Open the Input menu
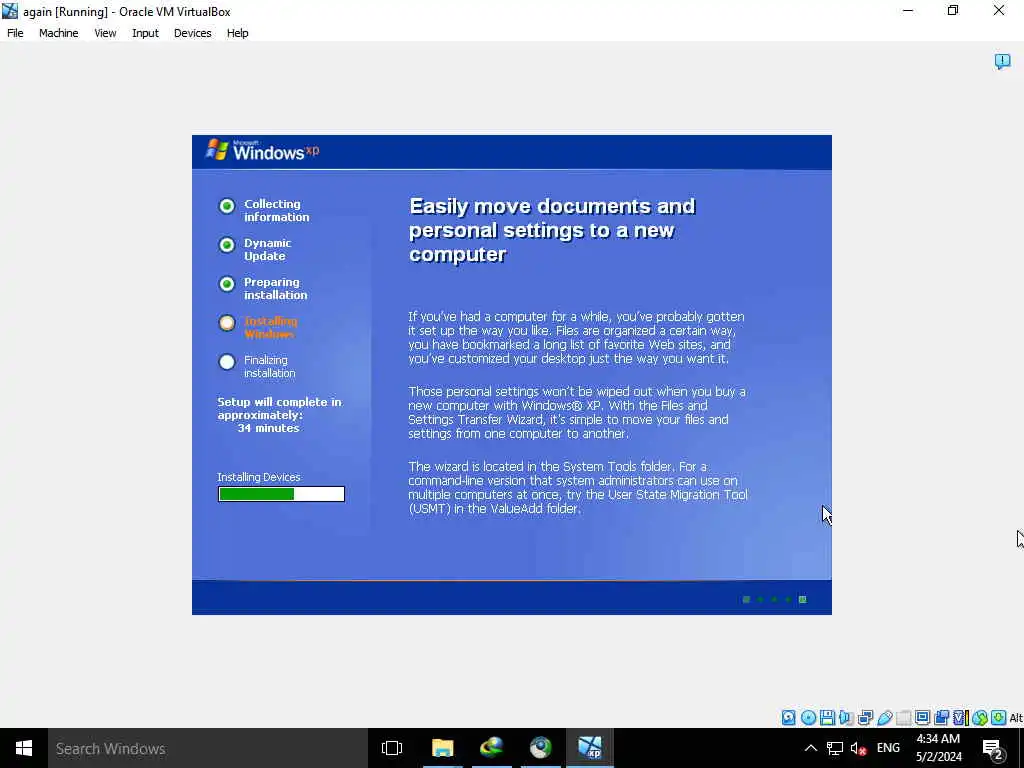 click(x=145, y=33)
